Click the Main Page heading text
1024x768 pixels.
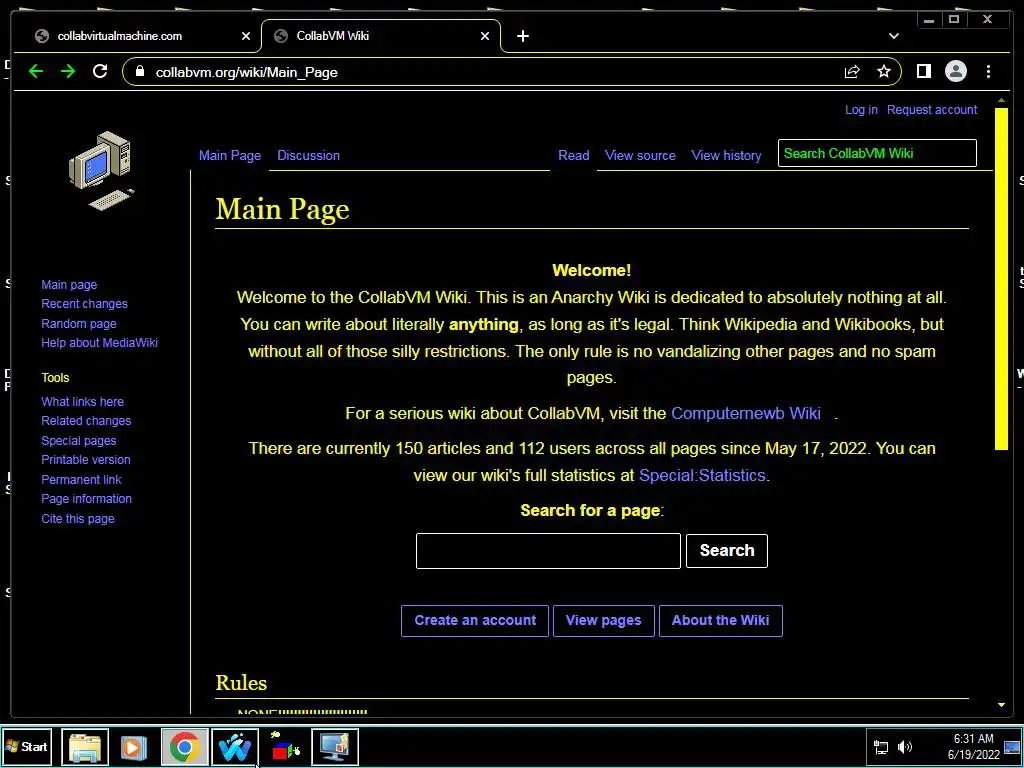pyautogui.click(x=282, y=209)
